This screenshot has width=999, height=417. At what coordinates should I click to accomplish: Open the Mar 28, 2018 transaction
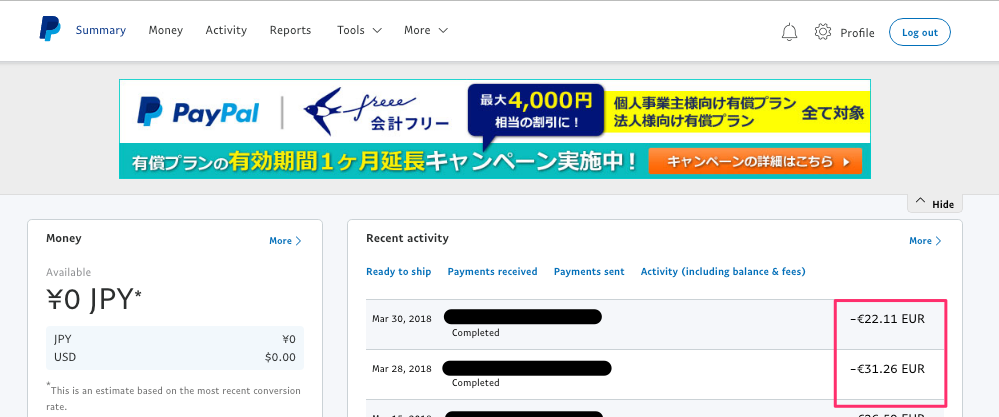pos(654,375)
